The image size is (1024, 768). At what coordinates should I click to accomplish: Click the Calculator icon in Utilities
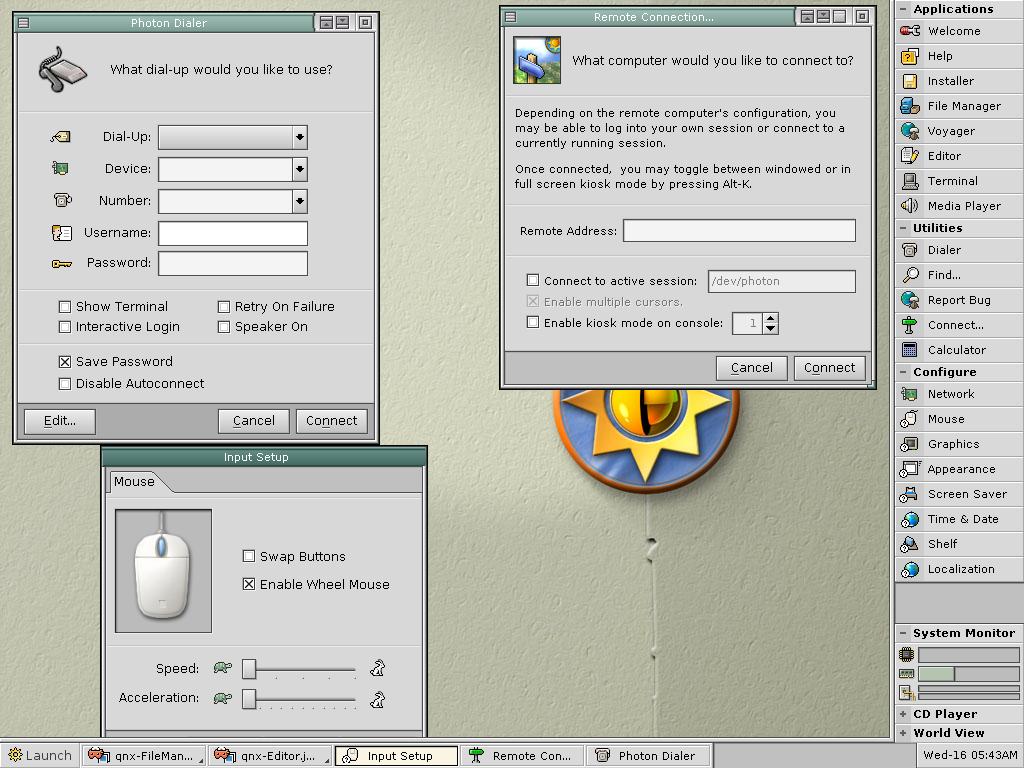pos(910,350)
